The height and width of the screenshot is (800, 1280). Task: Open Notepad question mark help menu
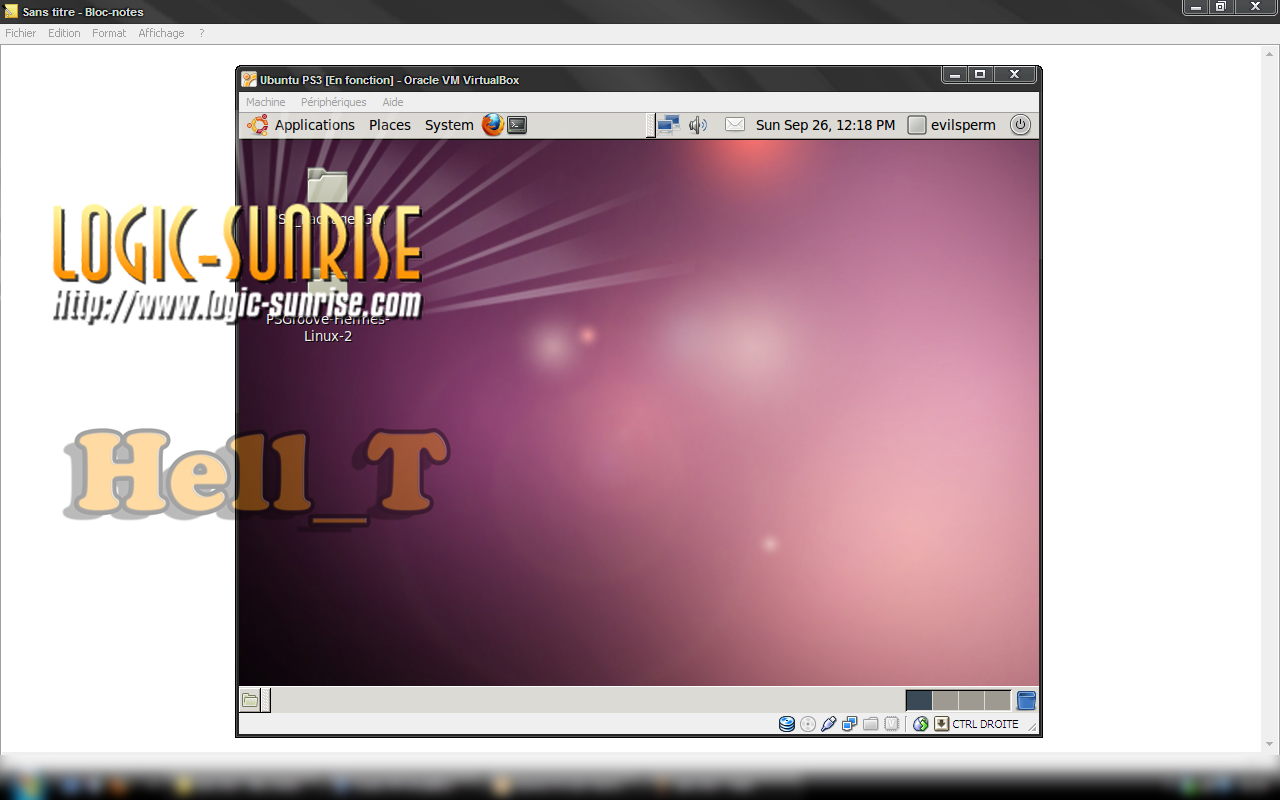[x=201, y=33]
